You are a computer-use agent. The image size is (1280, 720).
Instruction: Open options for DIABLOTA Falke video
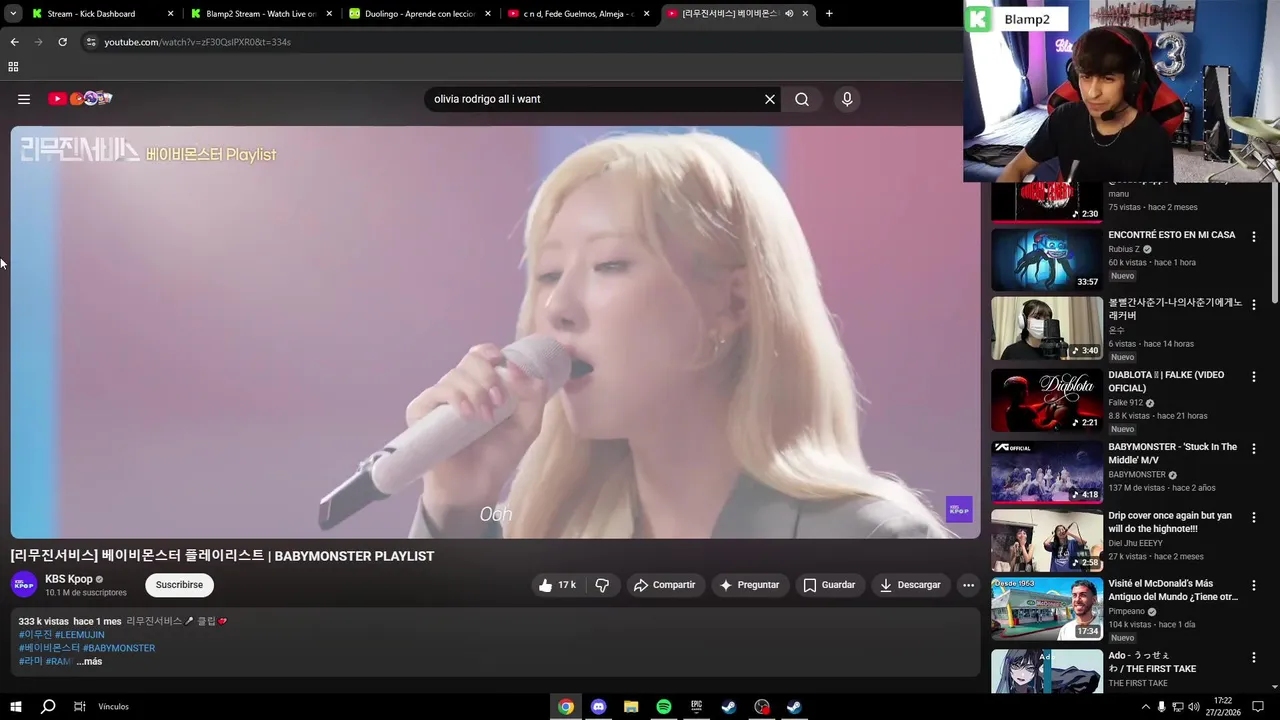pyautogui.click(x=1253, y=376)
